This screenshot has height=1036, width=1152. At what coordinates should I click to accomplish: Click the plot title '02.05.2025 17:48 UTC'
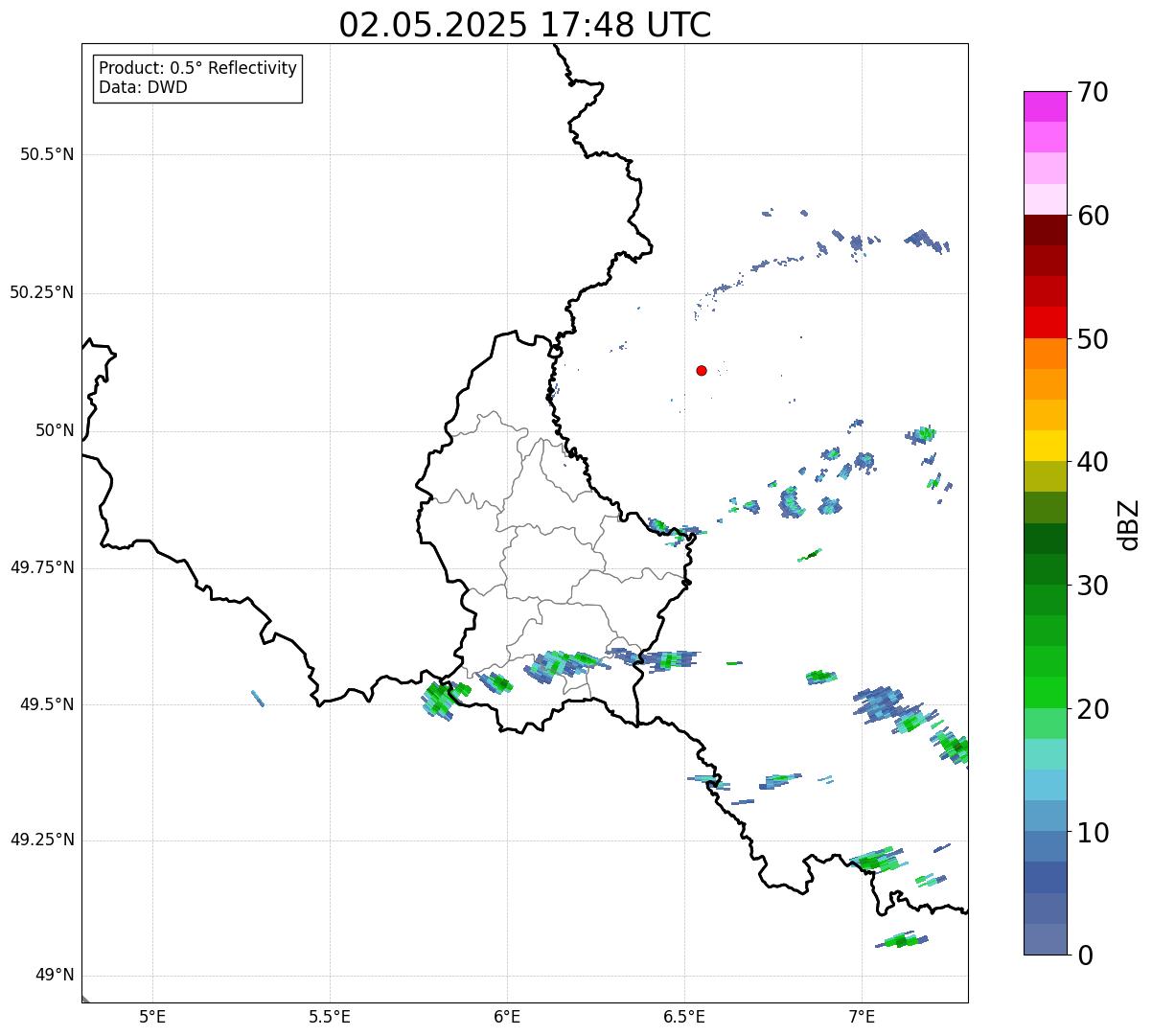(525, 25)
